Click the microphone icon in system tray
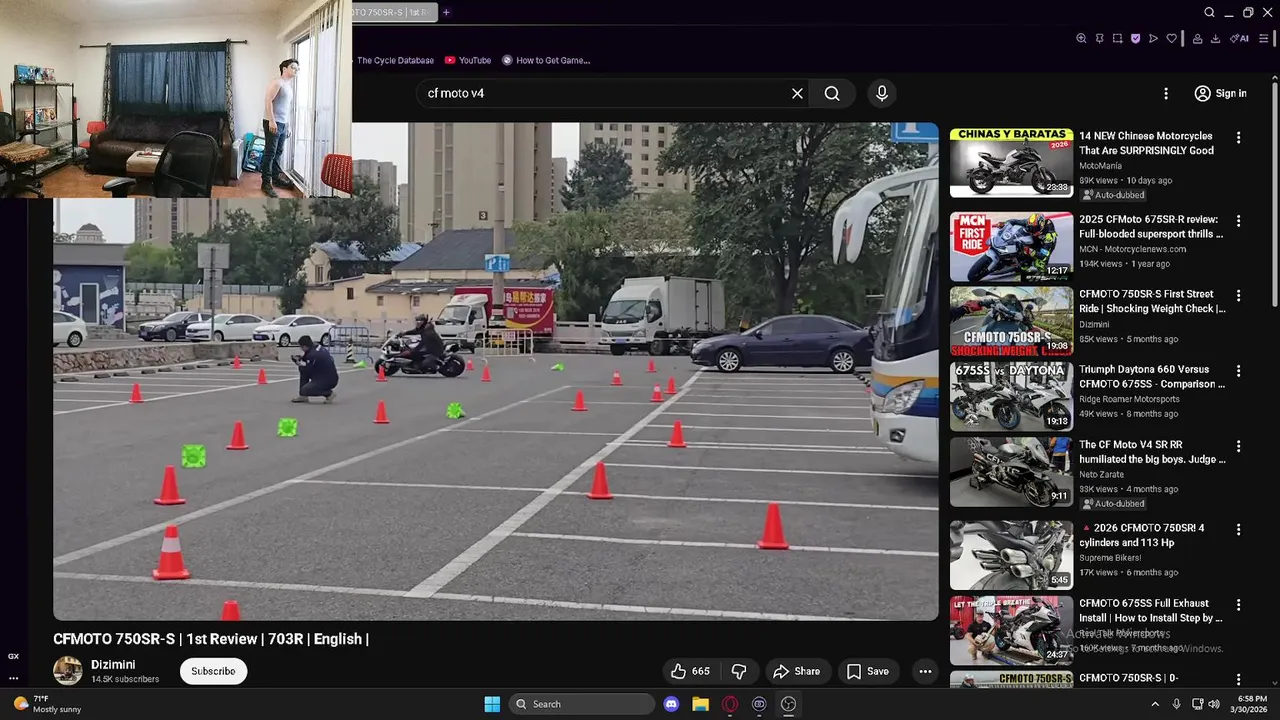The height and width of the screenshot is (720, 1280). click(1176, 704)
